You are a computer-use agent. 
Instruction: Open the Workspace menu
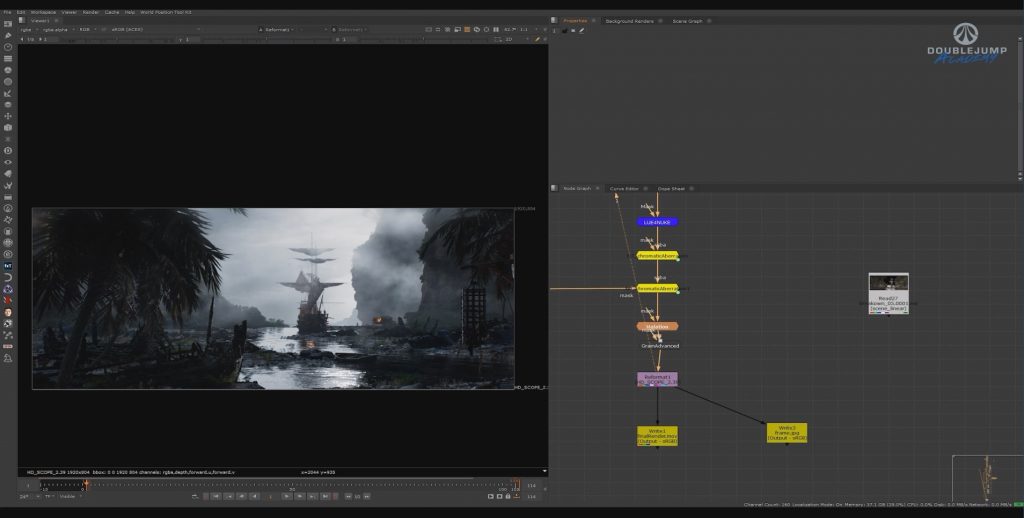[43, 12]
